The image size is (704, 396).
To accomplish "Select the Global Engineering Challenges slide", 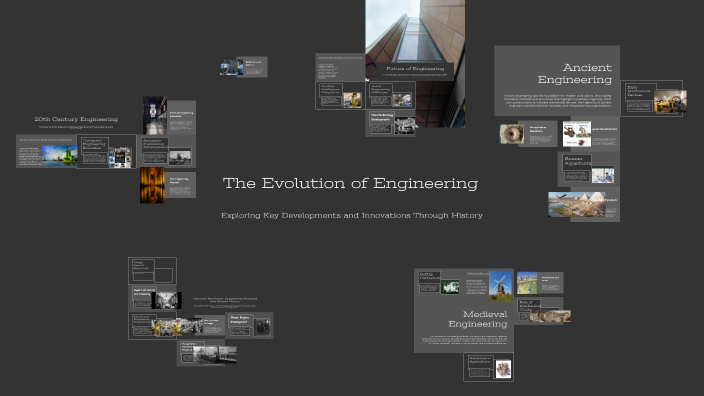I will point(391,95).
